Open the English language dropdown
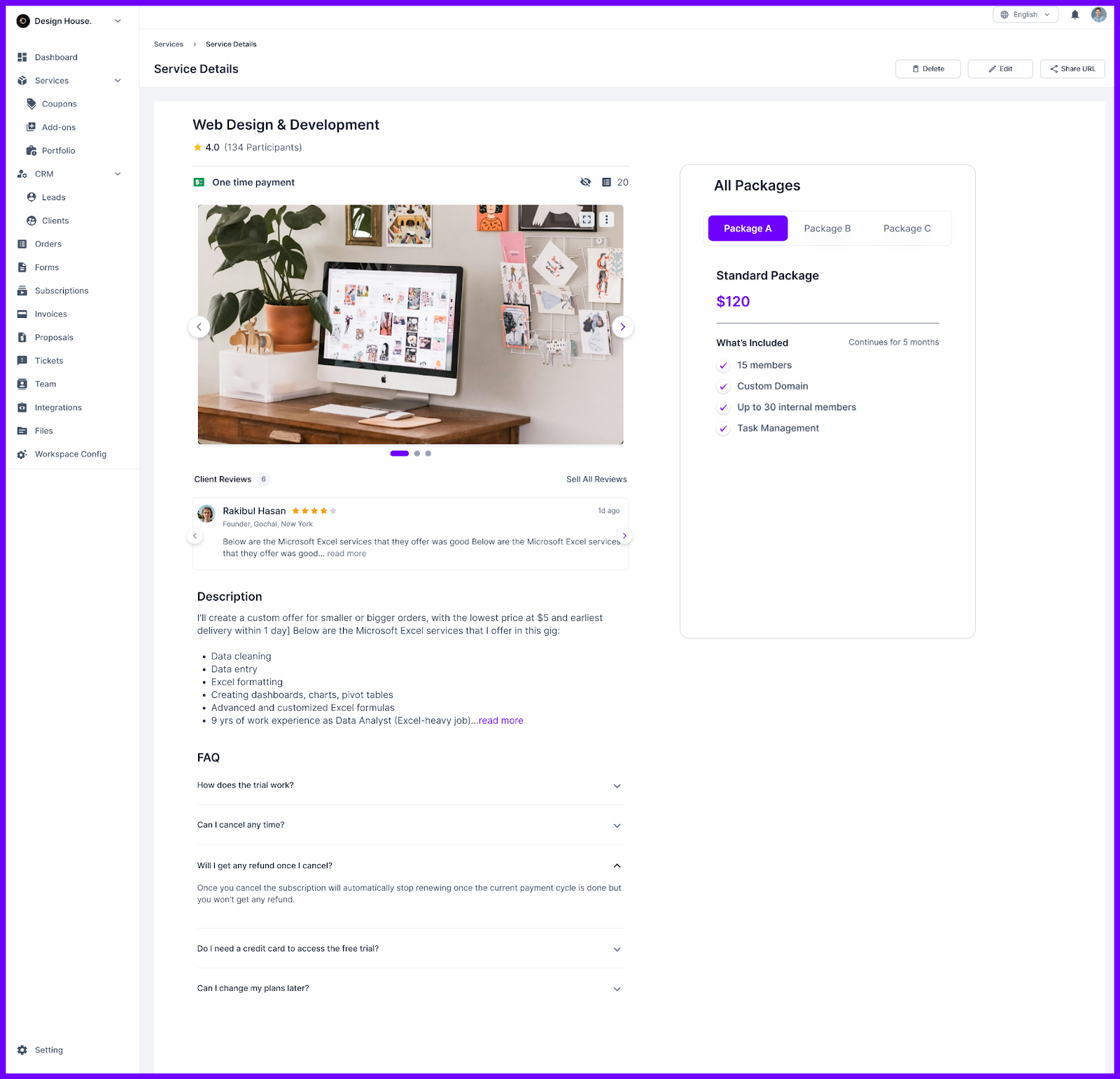Viewport: 1120px width, 1079px height. click(x=1025, y=14)
